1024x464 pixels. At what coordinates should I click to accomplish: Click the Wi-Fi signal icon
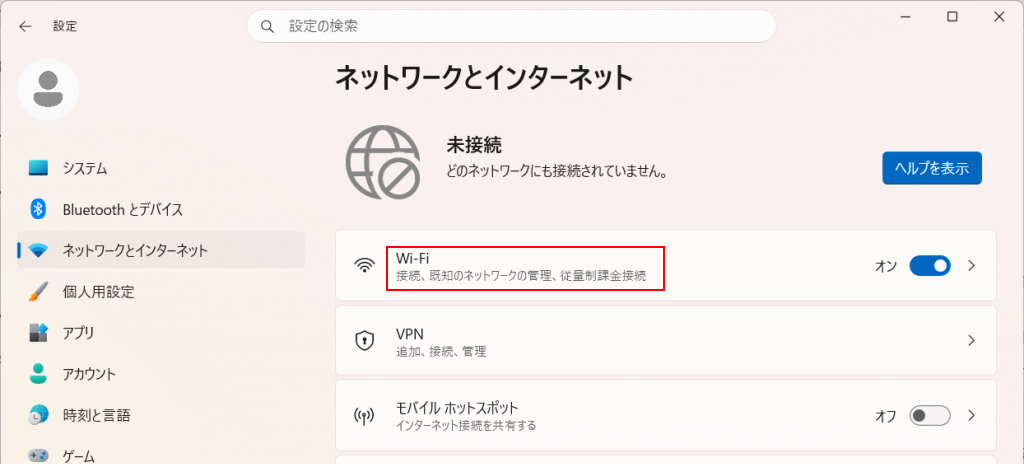pos(365,266)
